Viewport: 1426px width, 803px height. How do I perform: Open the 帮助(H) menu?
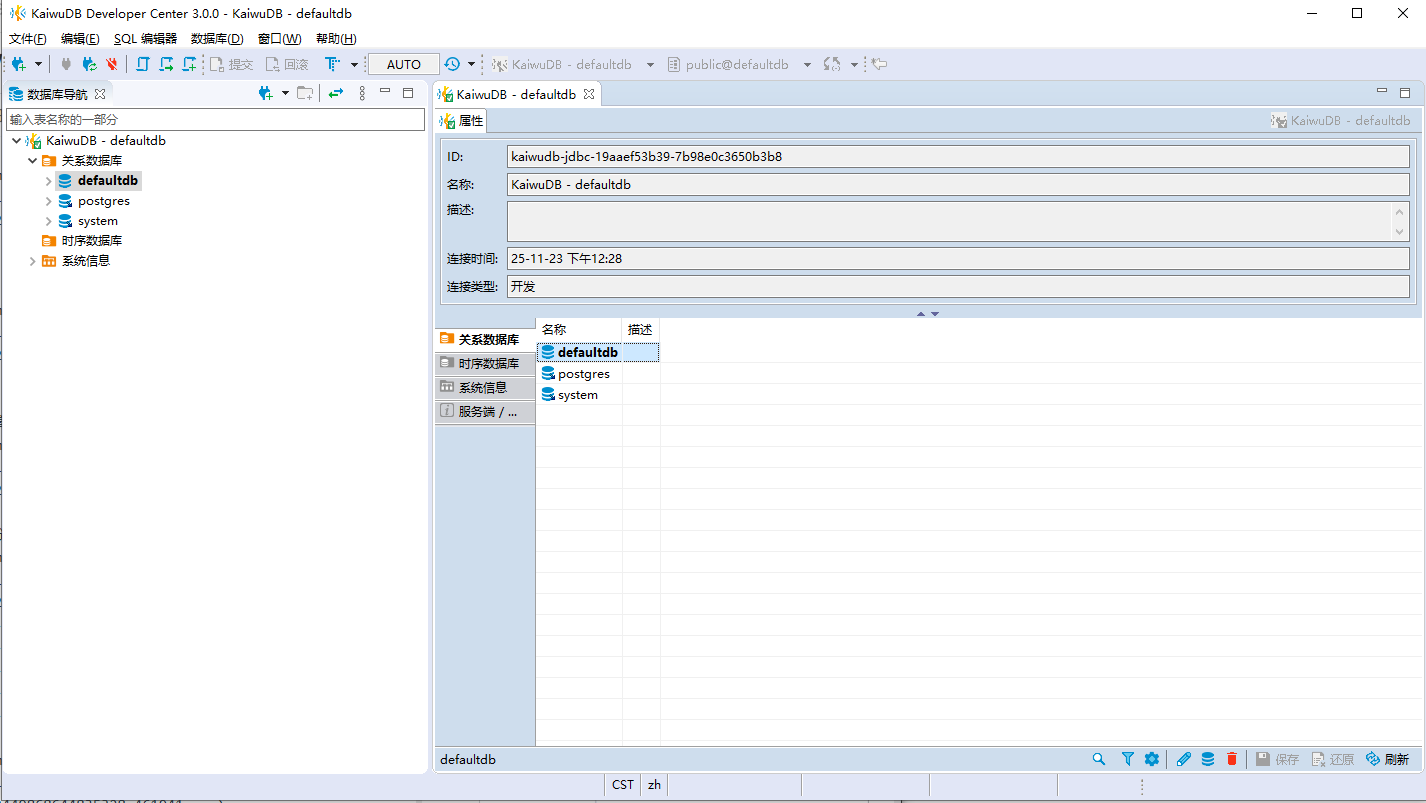tap(336, 39)
